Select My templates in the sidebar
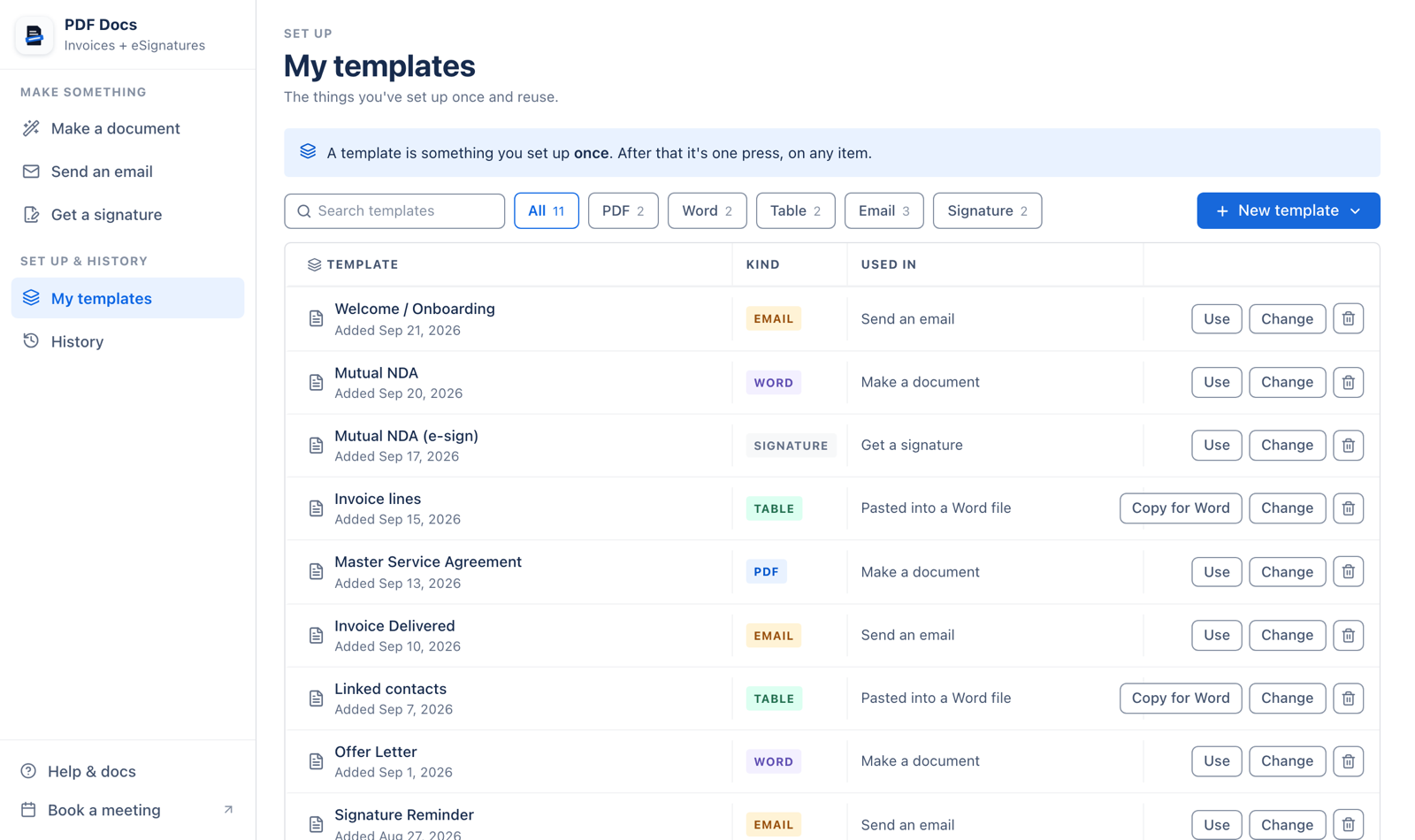The width and height of the screenshot is (1415, 840). [127, 298]
